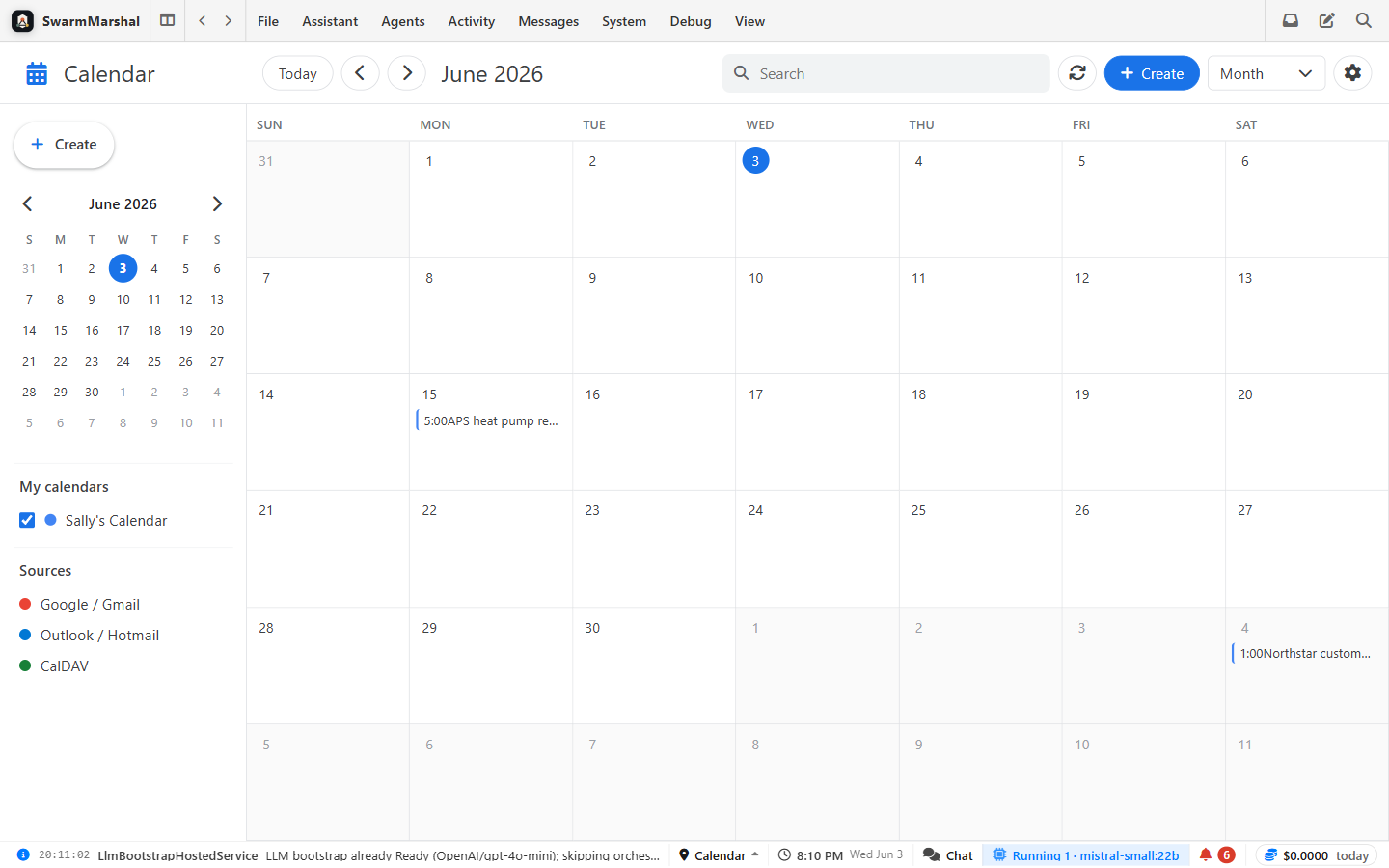Viewport: 1389px width, 868px height.
Task: Open the Activity menu
Action: coord(471,21)
